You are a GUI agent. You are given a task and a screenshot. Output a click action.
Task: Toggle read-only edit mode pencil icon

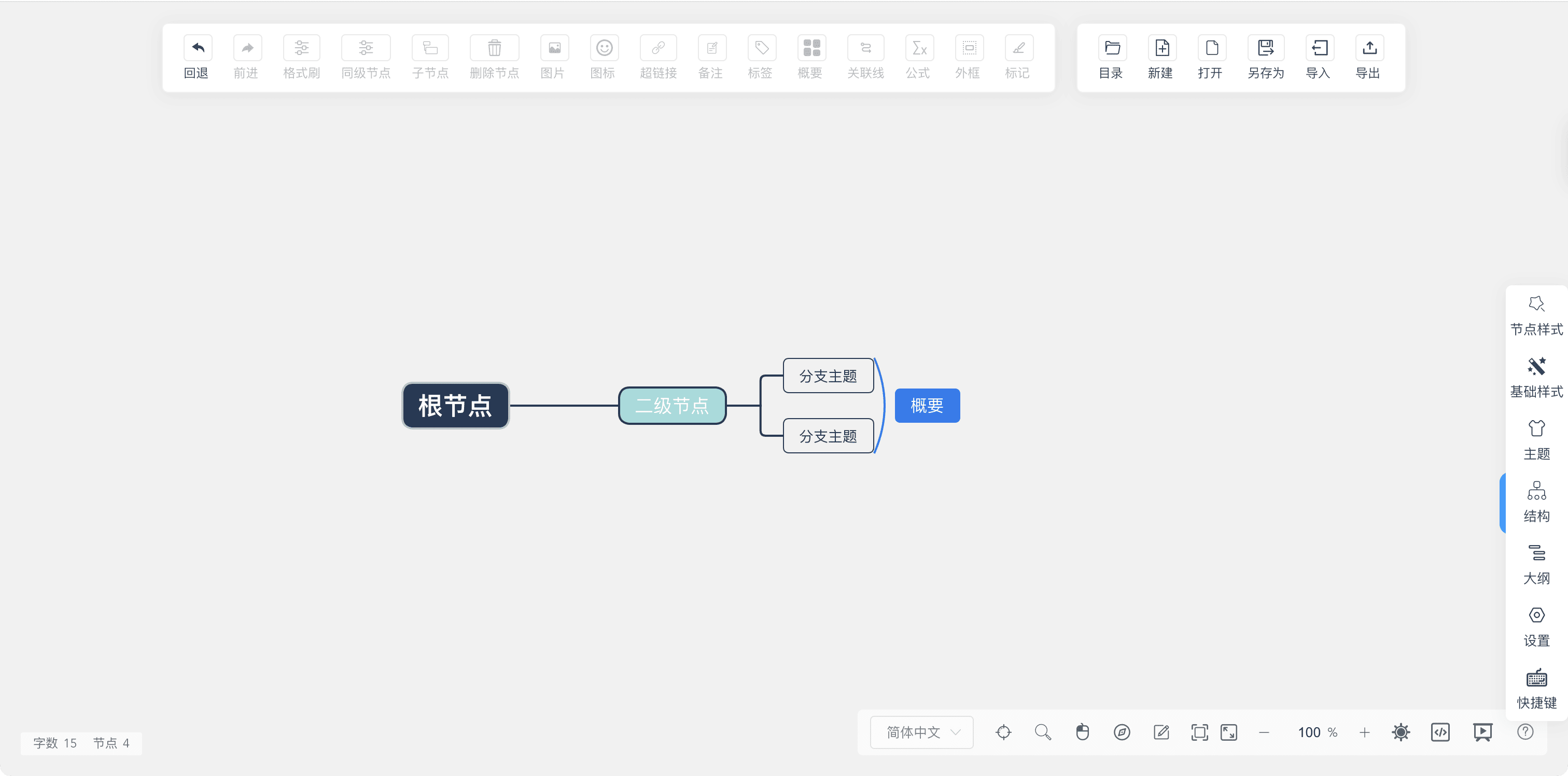pos(1161,731)
